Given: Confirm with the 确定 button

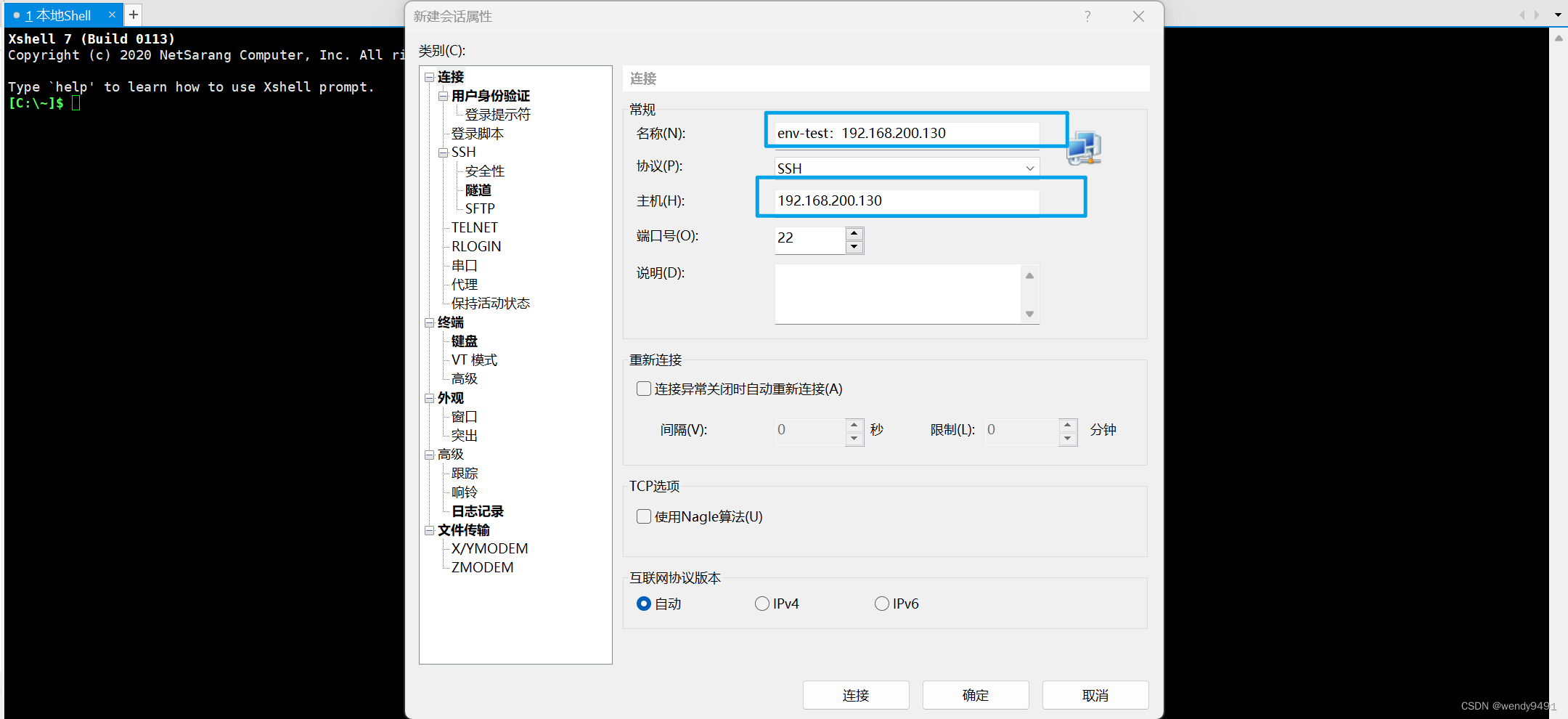Looking at the screenshot, I should tap(976, 695).
